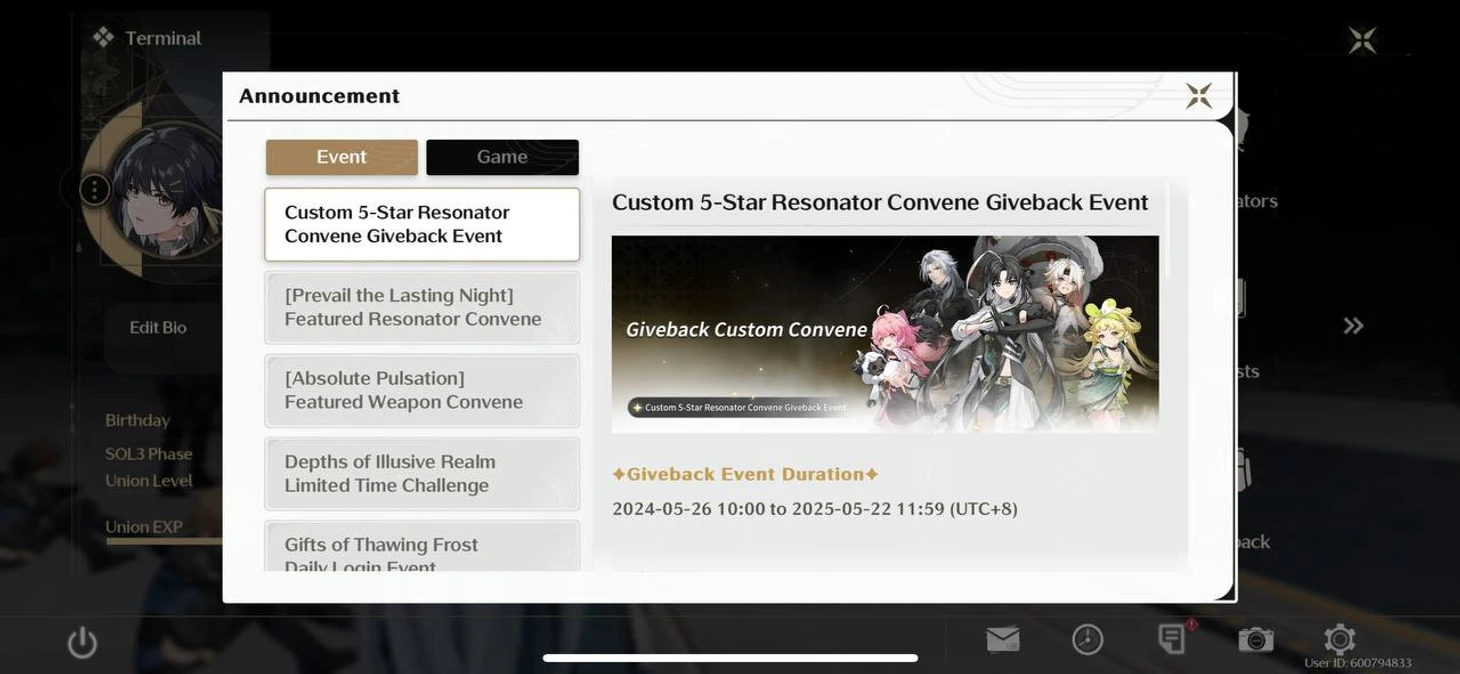
Task: Open the camera photo mode icon
Action: coord(1255,639)
